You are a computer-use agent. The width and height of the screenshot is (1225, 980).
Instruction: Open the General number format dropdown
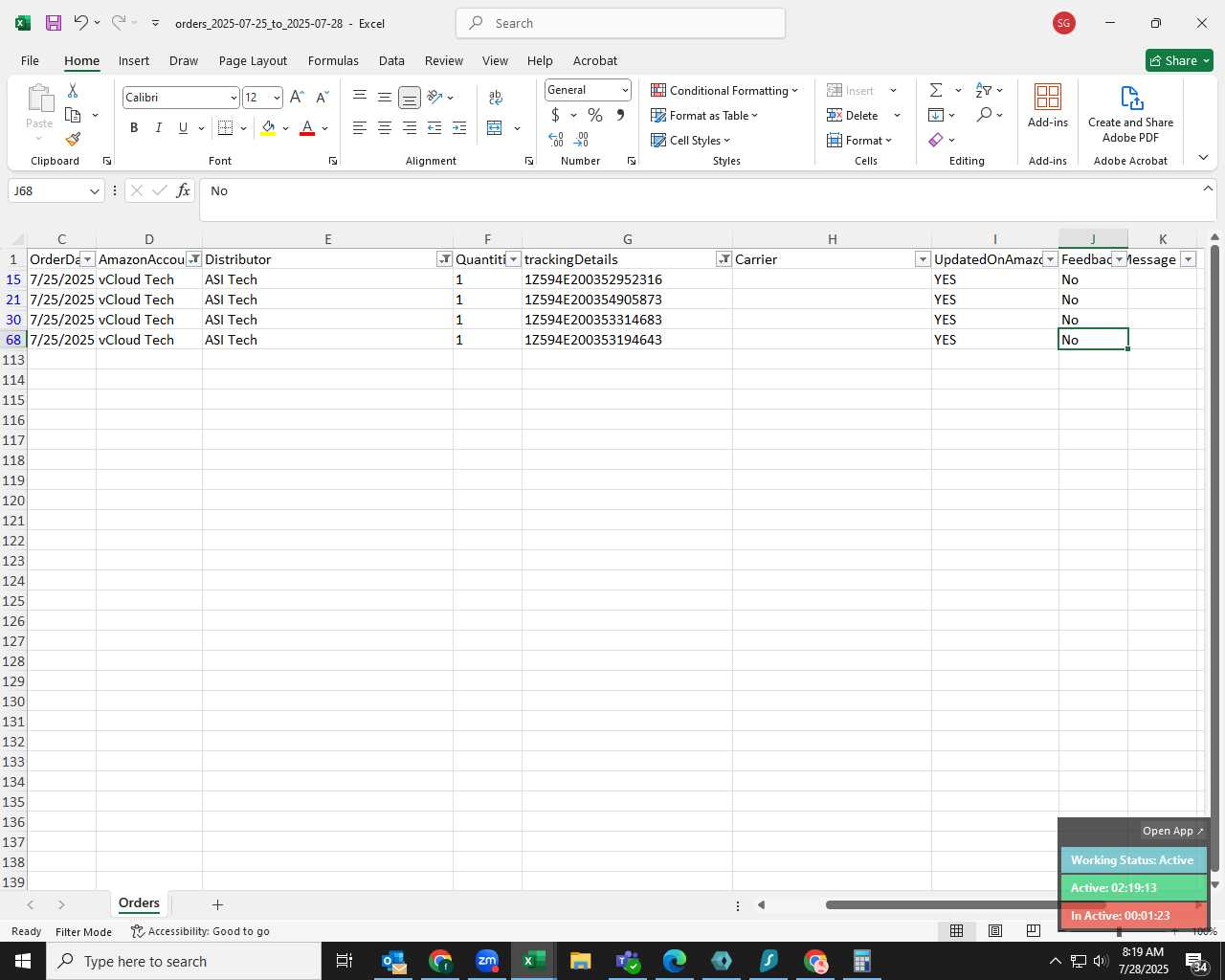(x=625, y=90)
